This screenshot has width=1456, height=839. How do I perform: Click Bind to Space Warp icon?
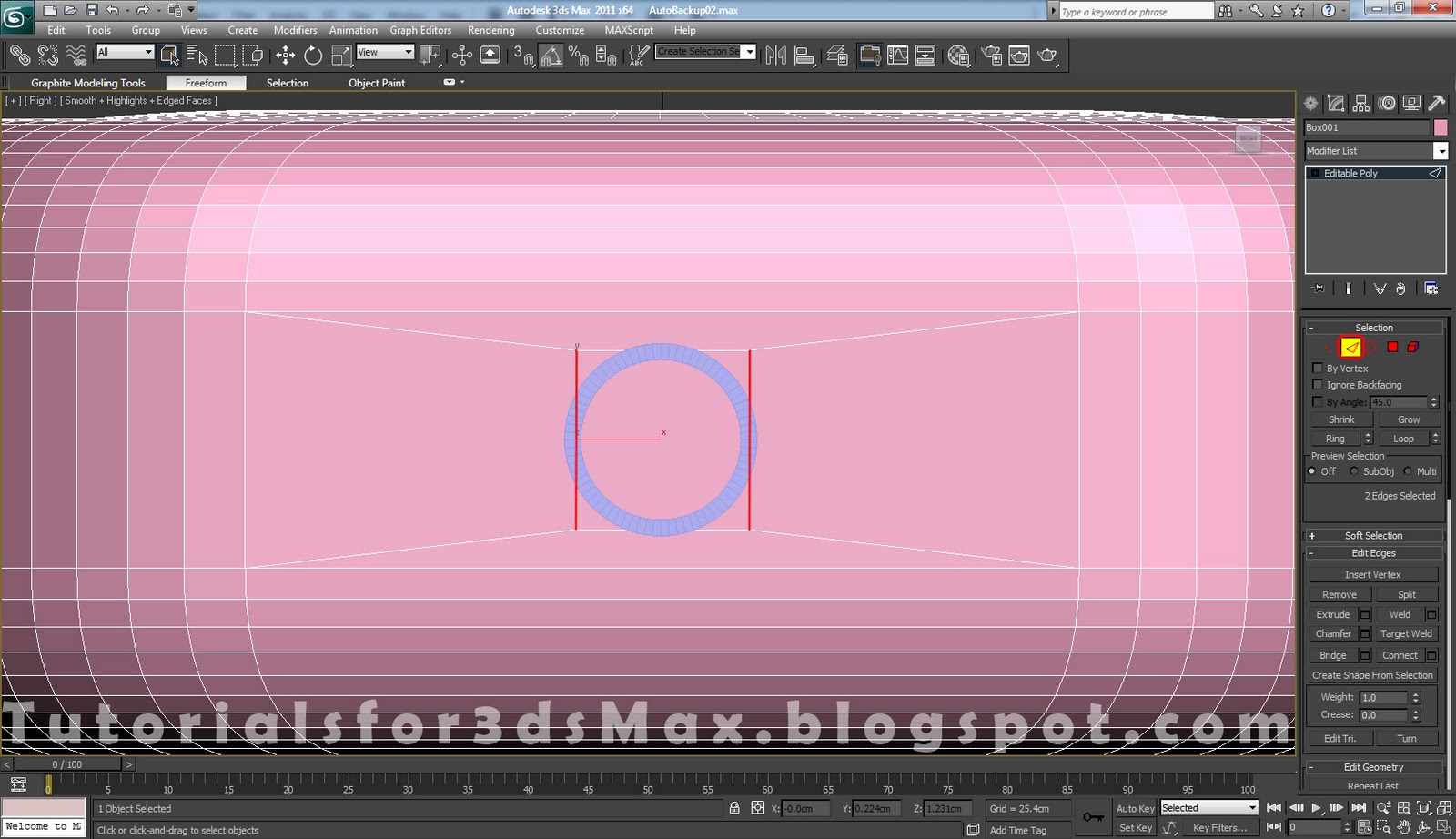coord(76,55)
